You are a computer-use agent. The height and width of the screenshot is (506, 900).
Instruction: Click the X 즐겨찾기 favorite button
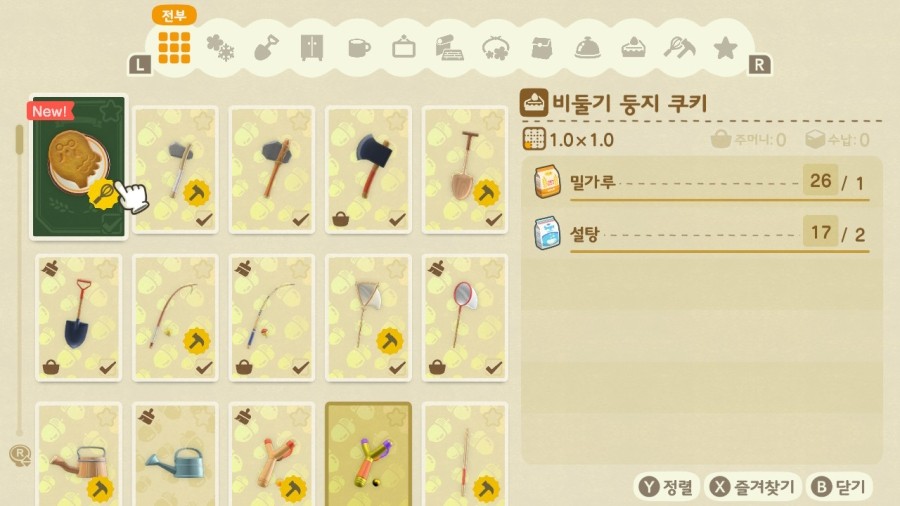(752, 487)
